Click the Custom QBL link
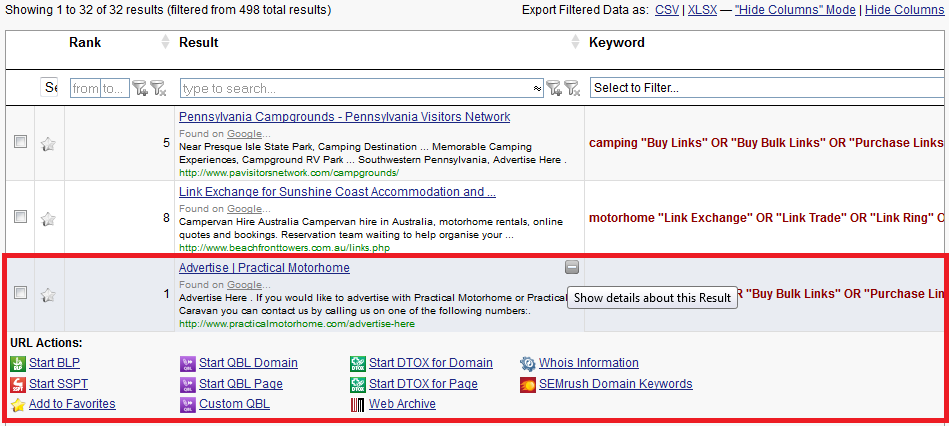 pos(234,404)
